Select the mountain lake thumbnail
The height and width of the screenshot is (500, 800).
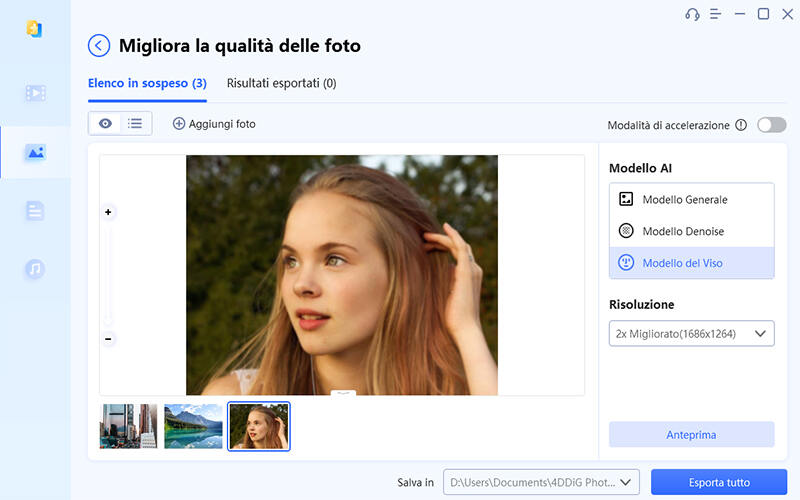(x=193, y=426)
